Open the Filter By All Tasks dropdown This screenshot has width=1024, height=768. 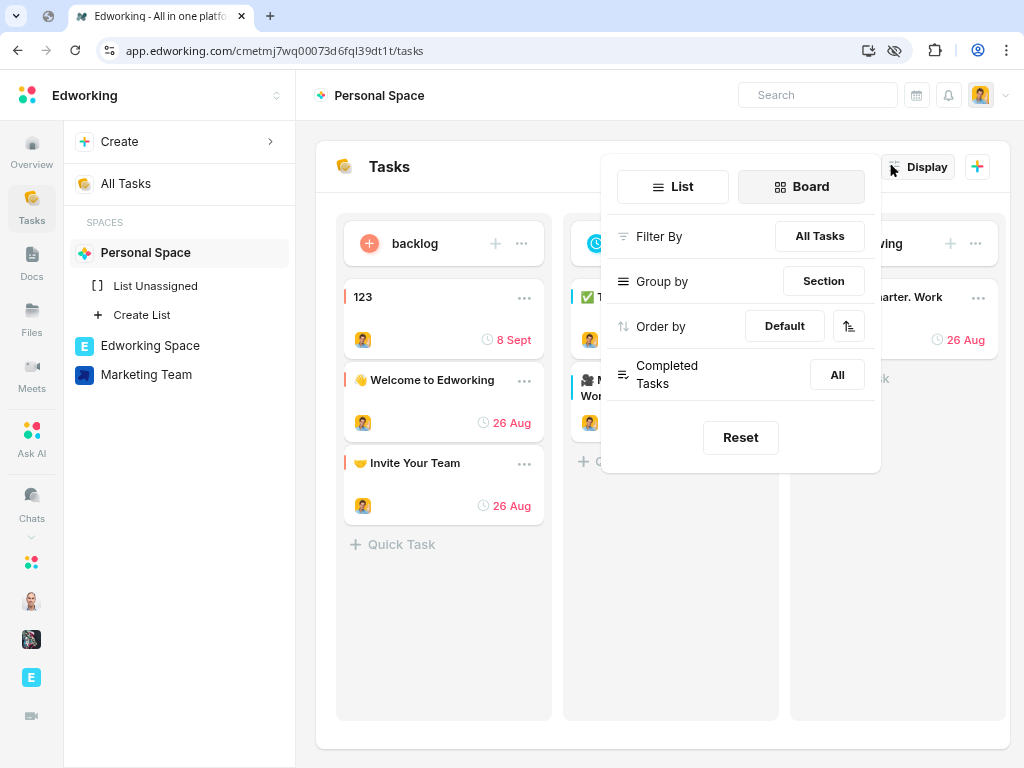coord(819,236)
